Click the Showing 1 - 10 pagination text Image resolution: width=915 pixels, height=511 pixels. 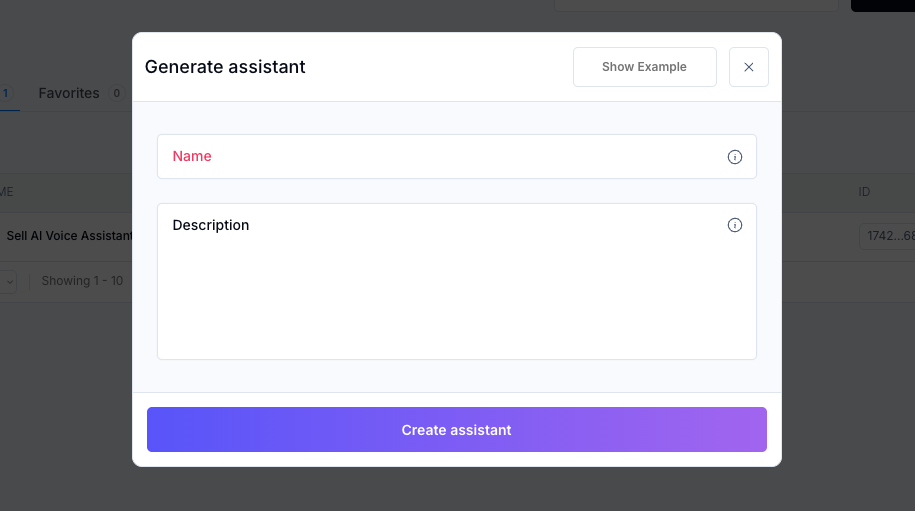(x=82, y=281)
